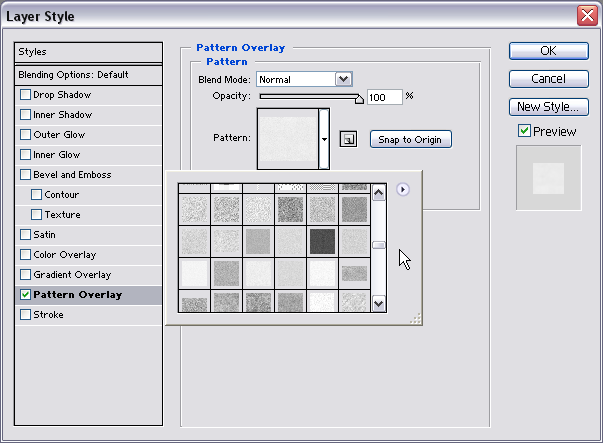
Task: Click the Snap to Origin button
Action: 410,139
